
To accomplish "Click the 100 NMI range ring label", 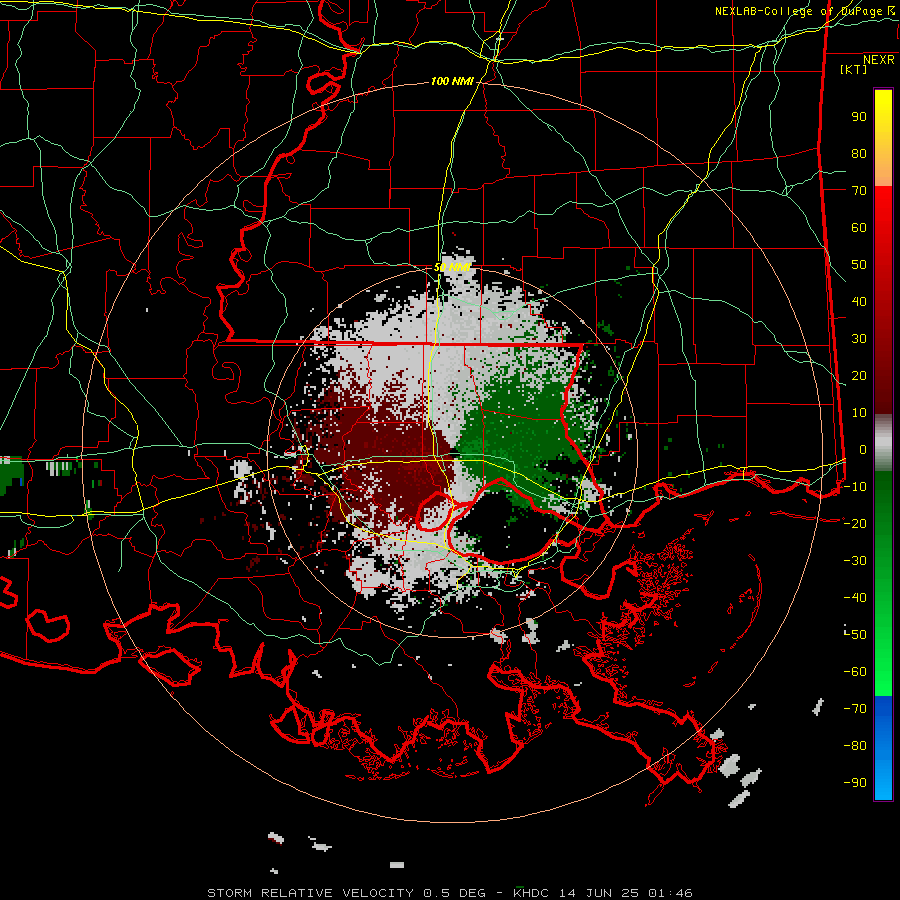I will (452, 82).
